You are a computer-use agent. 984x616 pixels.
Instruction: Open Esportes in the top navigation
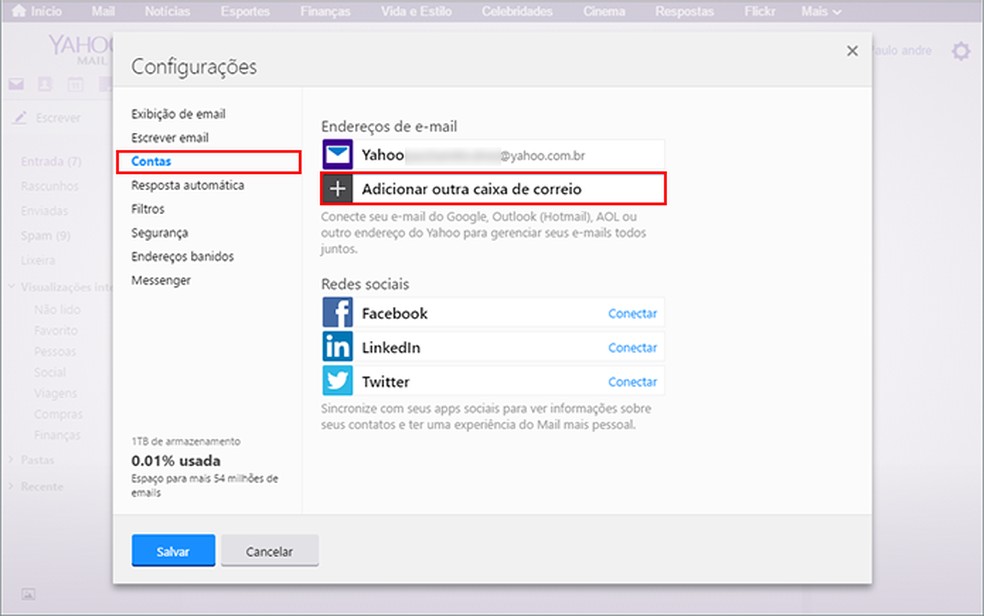245,11
